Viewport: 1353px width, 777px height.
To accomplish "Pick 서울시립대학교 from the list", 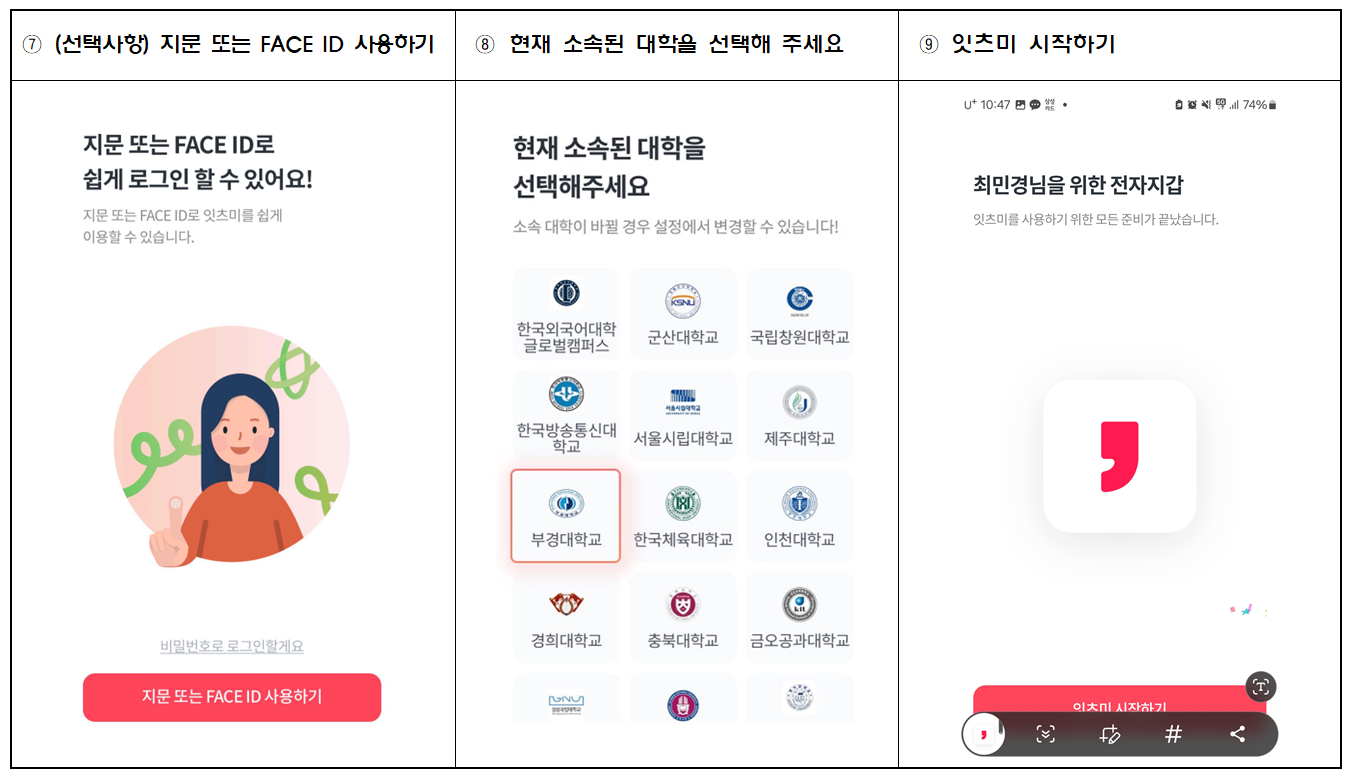I will click(x=683, y=415).
